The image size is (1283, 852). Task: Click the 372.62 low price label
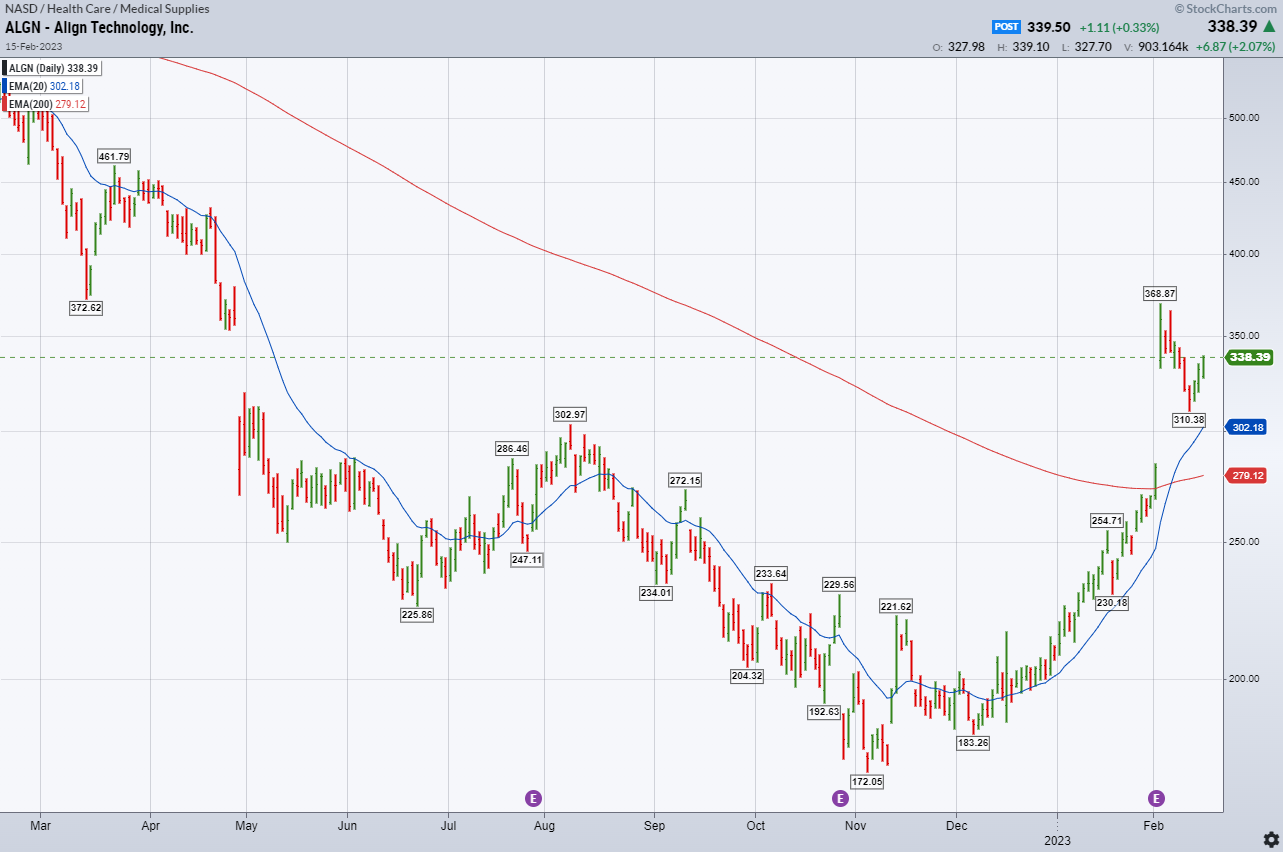(86, 307)
